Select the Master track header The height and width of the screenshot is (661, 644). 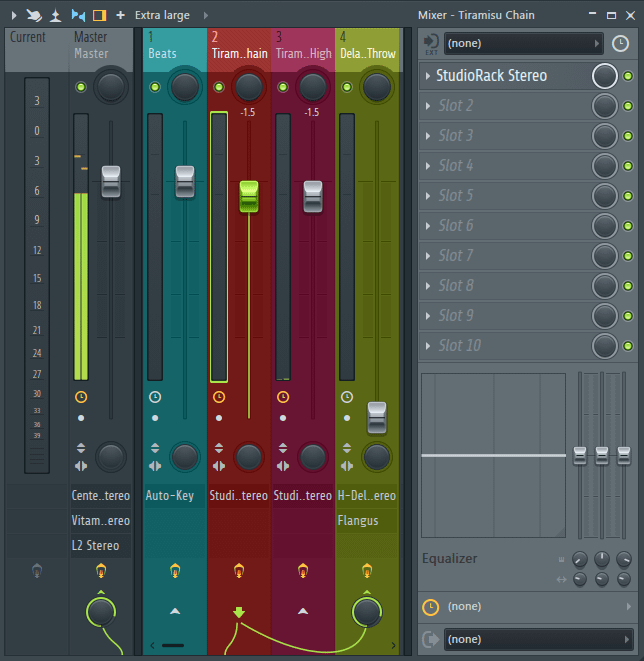[101, 50]
